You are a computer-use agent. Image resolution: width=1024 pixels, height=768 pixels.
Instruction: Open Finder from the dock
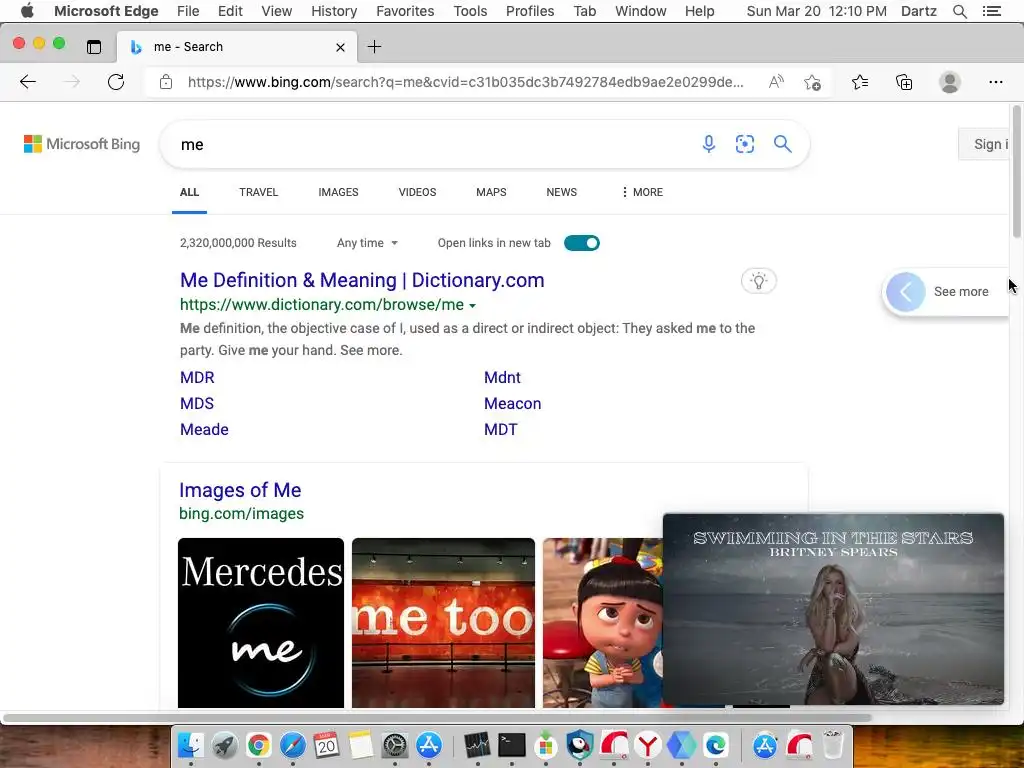click(x=191, y=745)
